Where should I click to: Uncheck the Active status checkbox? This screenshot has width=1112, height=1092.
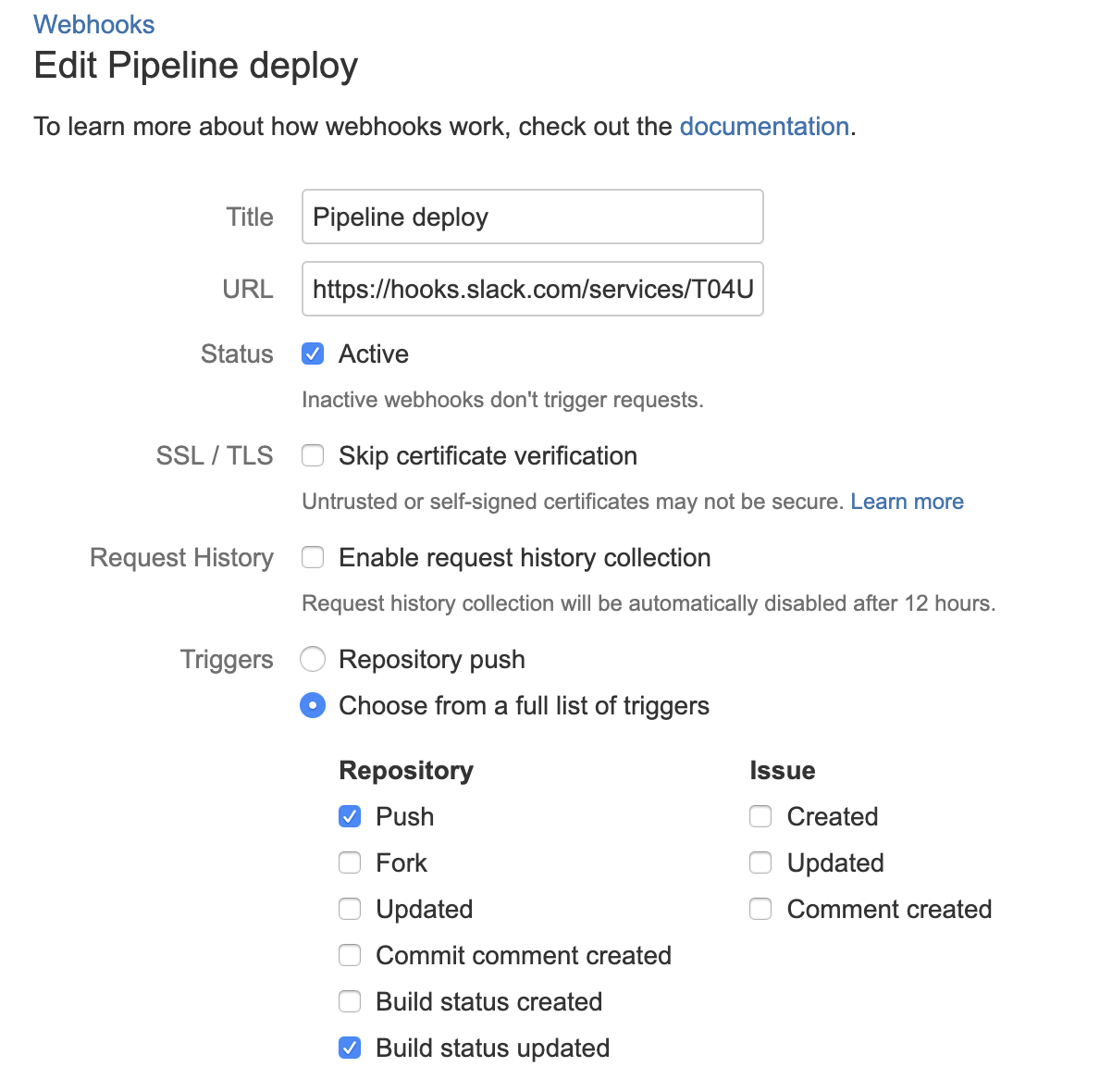click(313, 354)
